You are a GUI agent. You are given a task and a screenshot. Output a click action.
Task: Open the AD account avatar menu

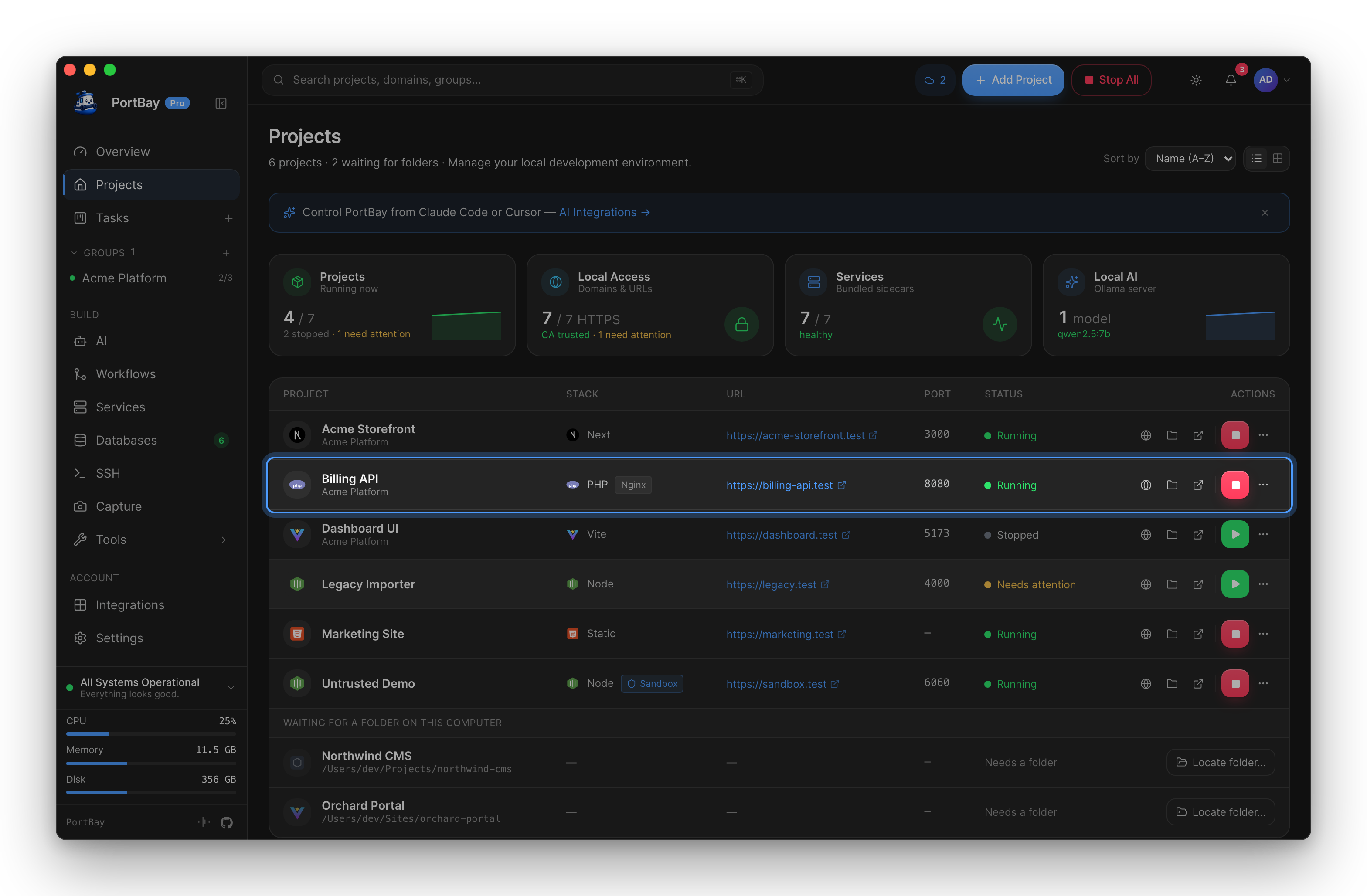1266,80
